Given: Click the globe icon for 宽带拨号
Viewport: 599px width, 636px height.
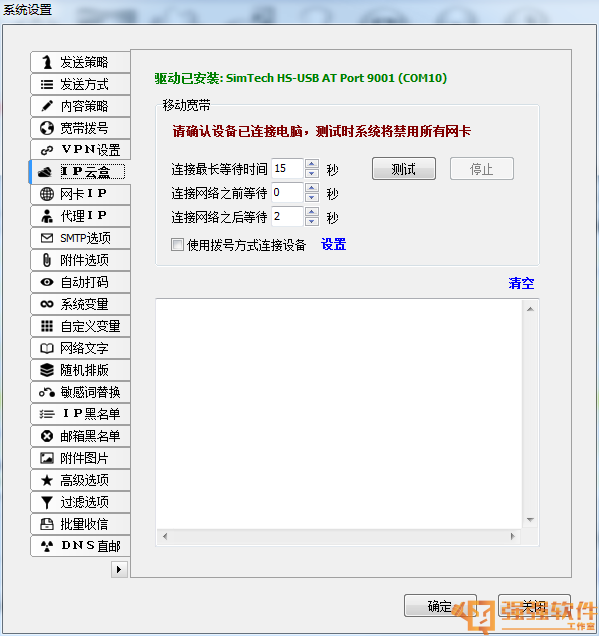Looking at the screenshot, I should tap(47, 128).
